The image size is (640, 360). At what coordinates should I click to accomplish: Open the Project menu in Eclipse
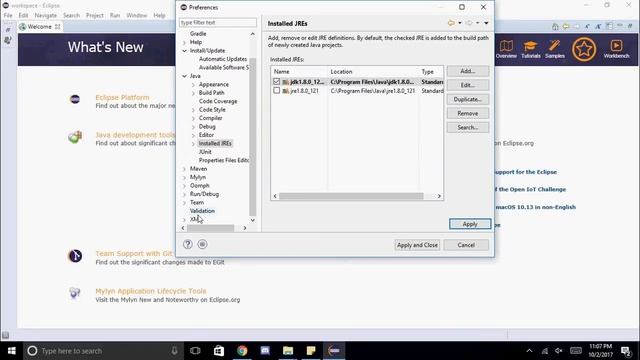(x=95, y=15)
